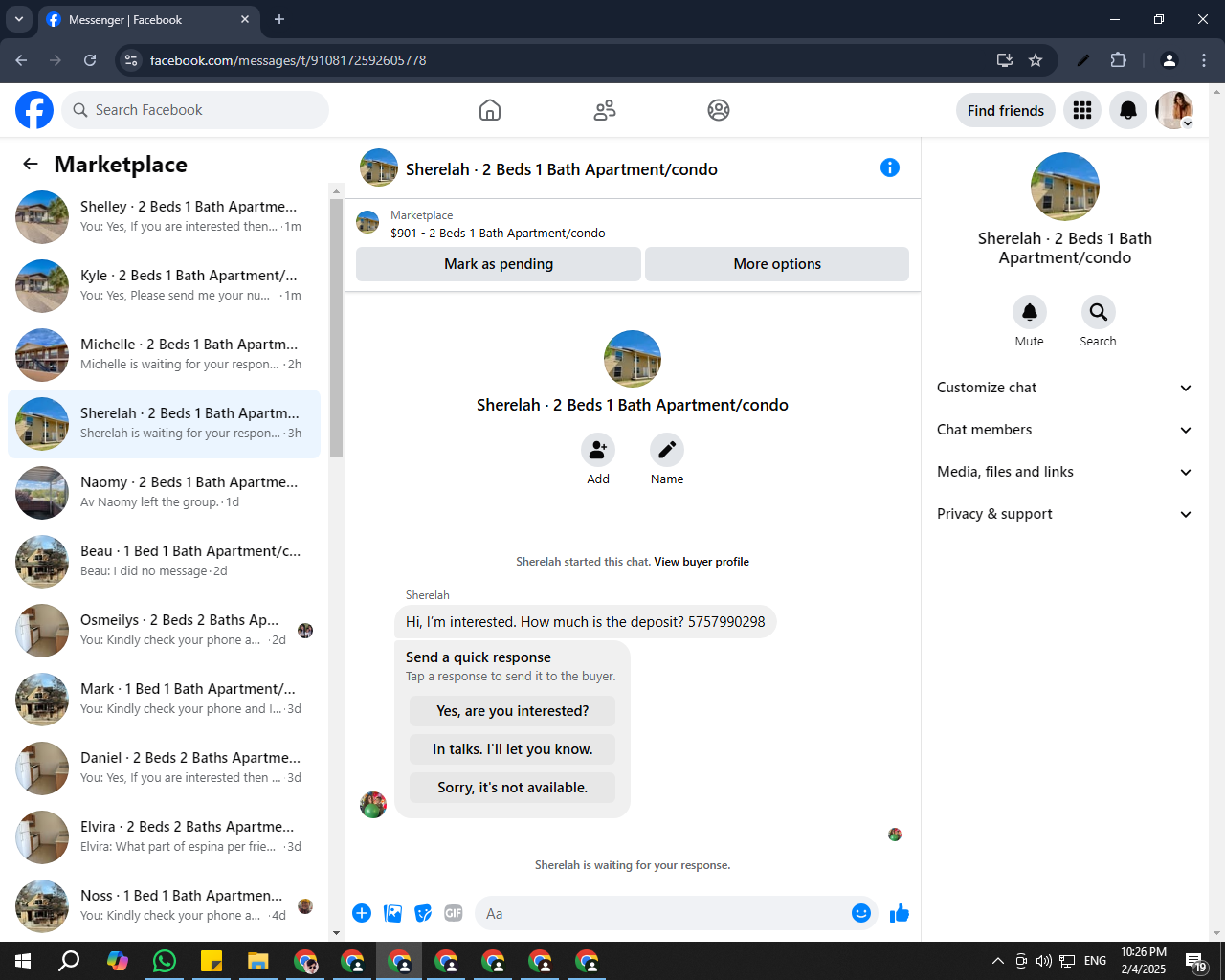The height and width of the screenshot is (980, 1225).
Task: Show hidden system tray icons
Action: click(997, 961)
